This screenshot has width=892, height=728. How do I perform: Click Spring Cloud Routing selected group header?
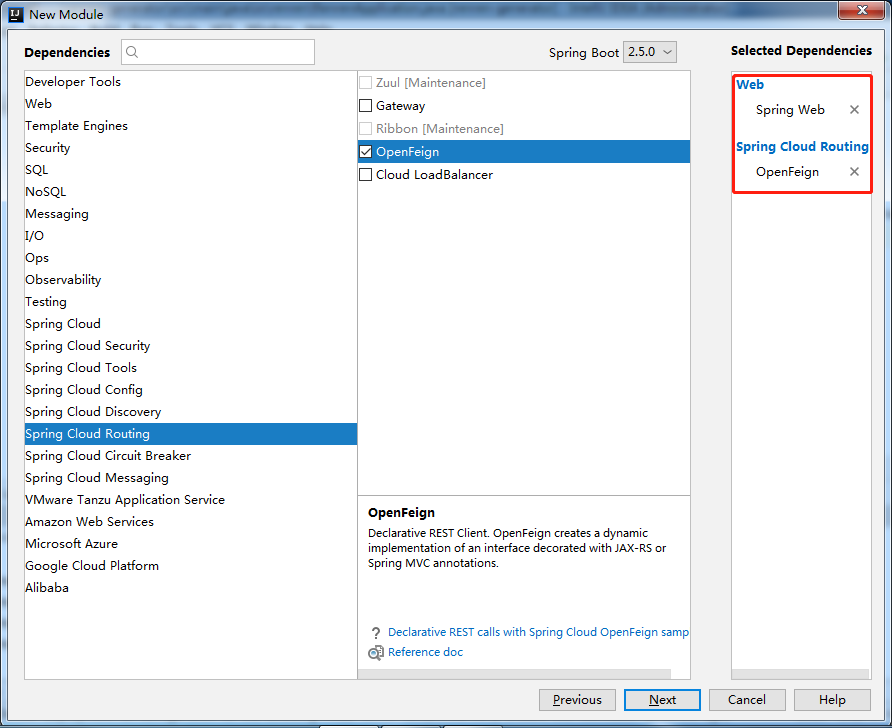[802, 147]
